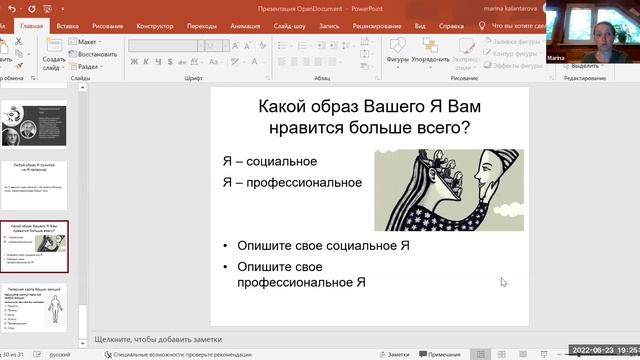Screen dimensions: 640x360
Task: Switch to the Вставка tab
Action: pyautogui.click(x=67, y=26)
